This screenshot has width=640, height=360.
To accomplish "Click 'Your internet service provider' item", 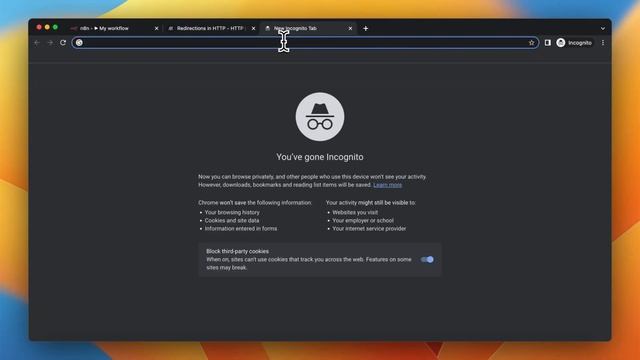I will (369, 229).
